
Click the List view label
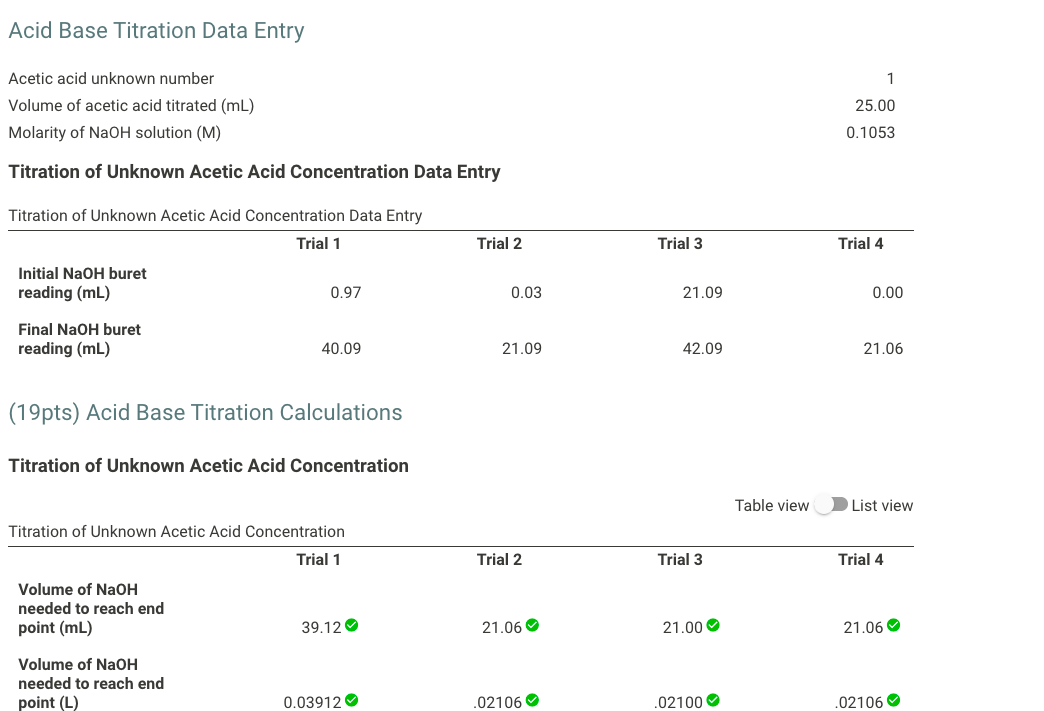point(884,505)
